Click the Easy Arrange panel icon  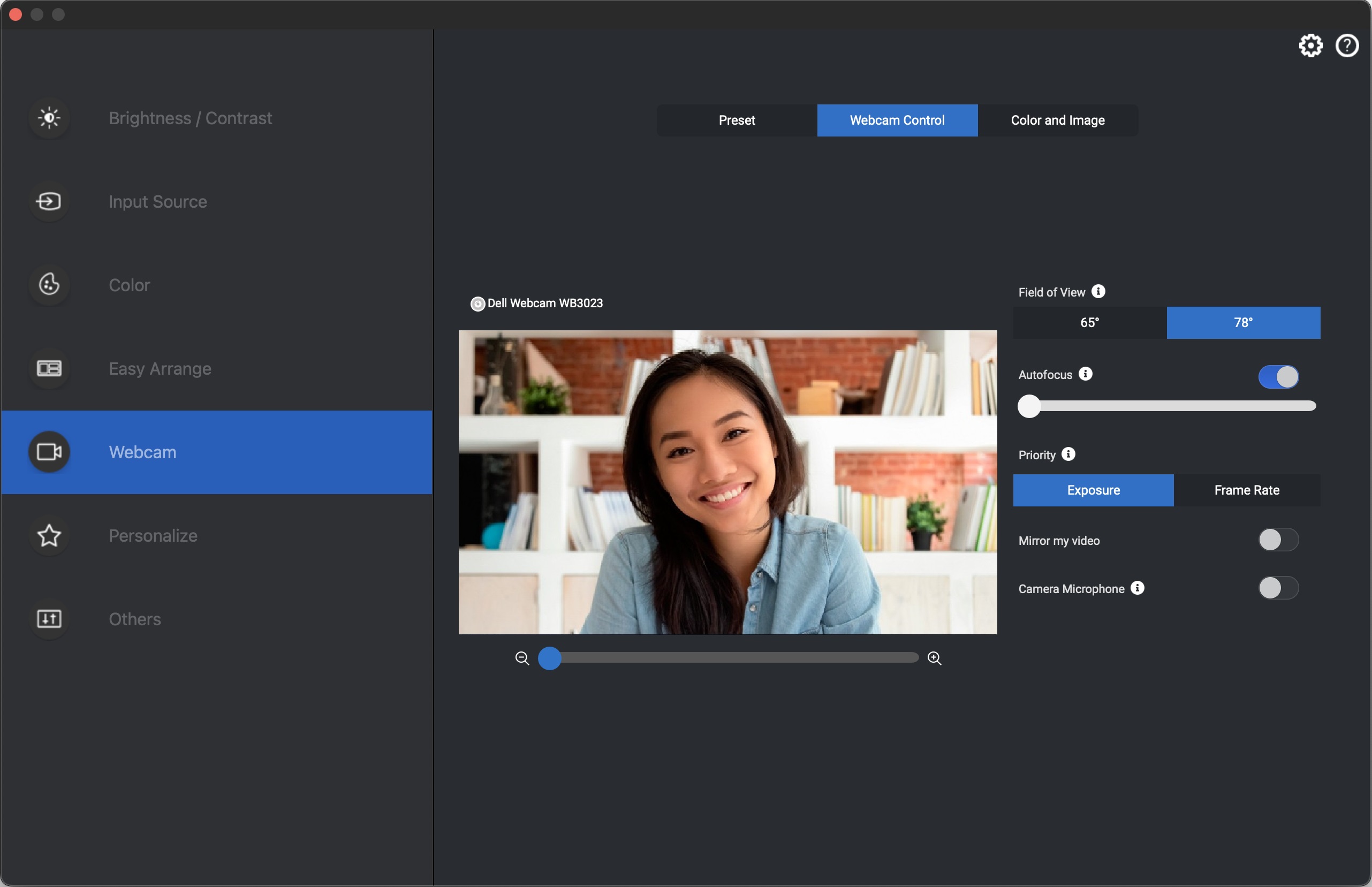click(x=49, y=367)
